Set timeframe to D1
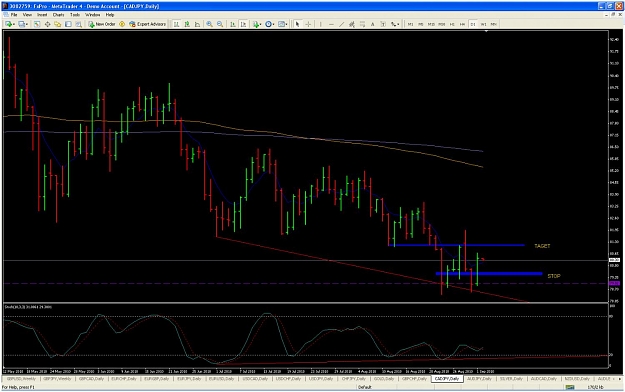Viewport: 625px width, 392px height. 473,24
